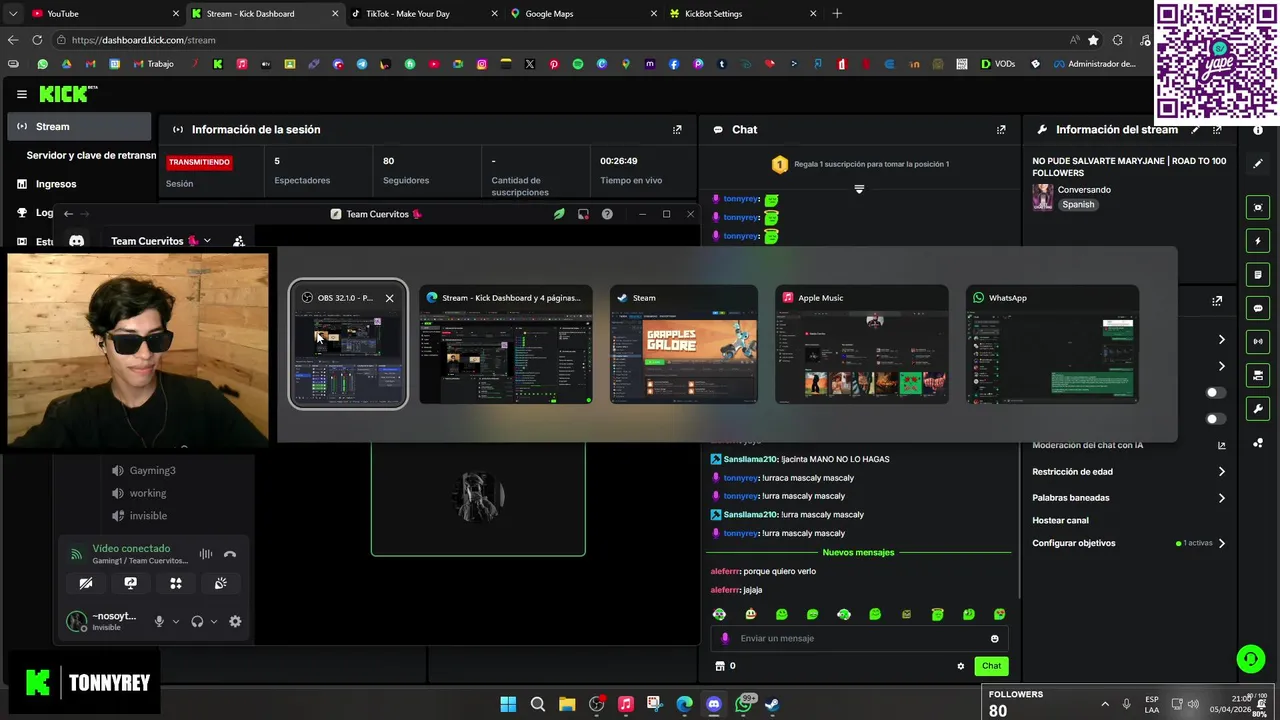Expand Palabras baneadas settings
Image resolution: width=1280 pixels, height=720 pixels.
coord(1221,498)
